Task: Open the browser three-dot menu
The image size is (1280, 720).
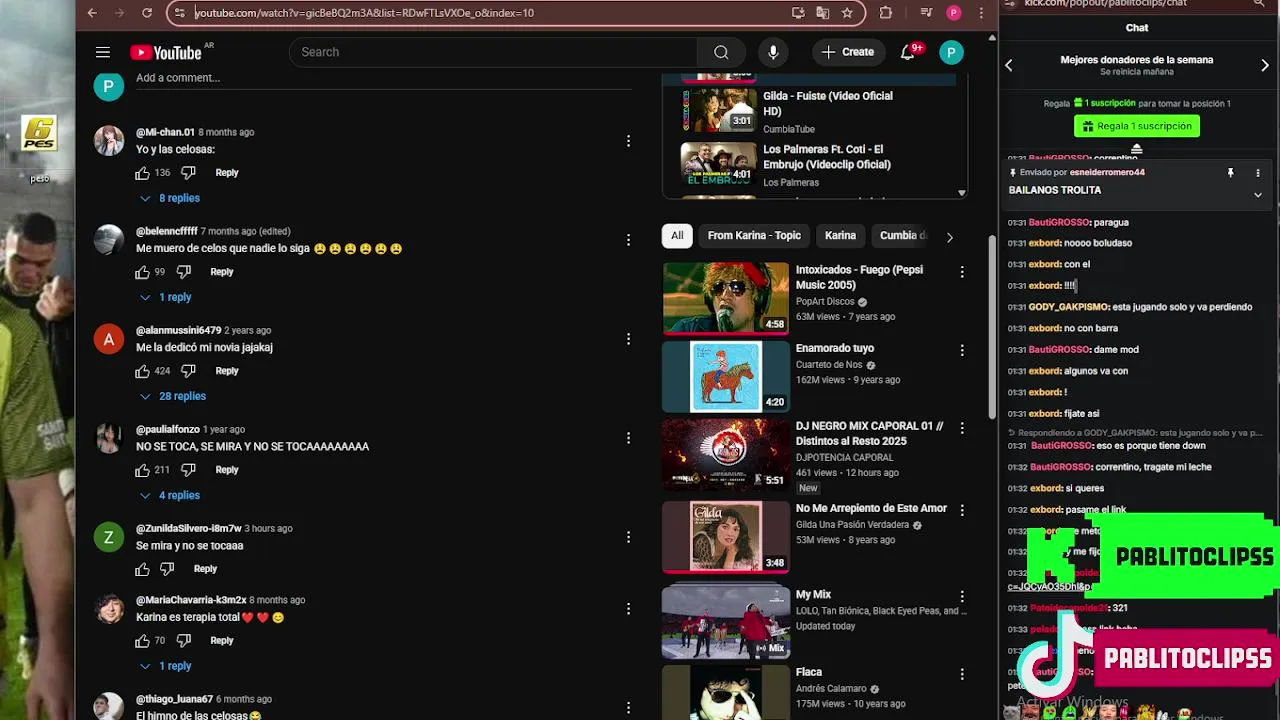Action: click(982, 13)
